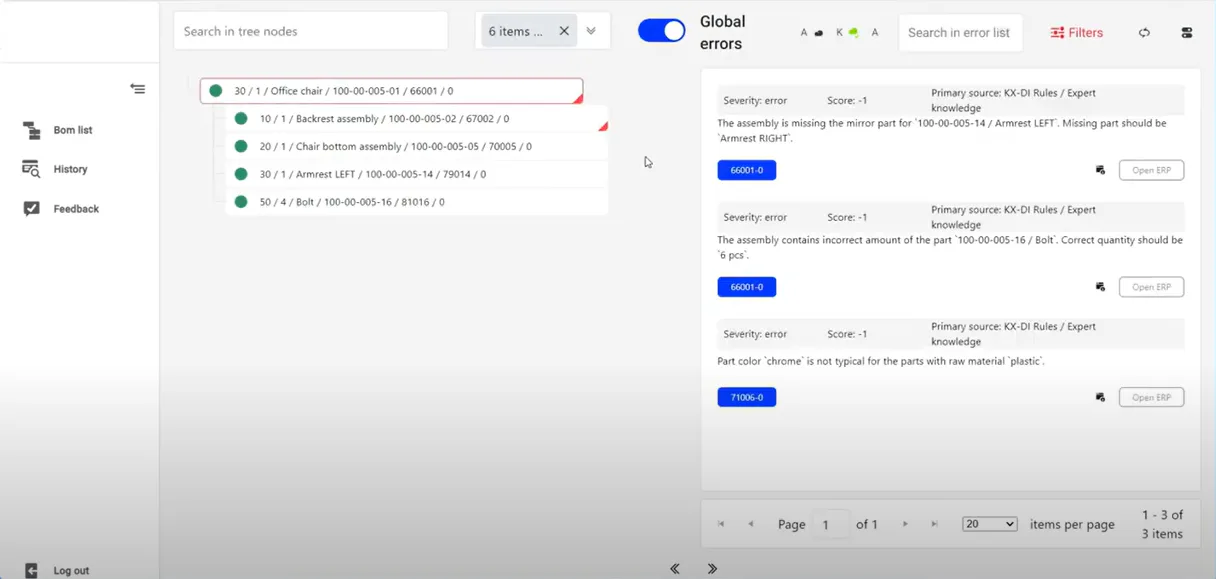The image size is (1216, 579).
Task: Click red error corner on Backrest assembly
Action: pyautogui.click(x=603, y=127)
